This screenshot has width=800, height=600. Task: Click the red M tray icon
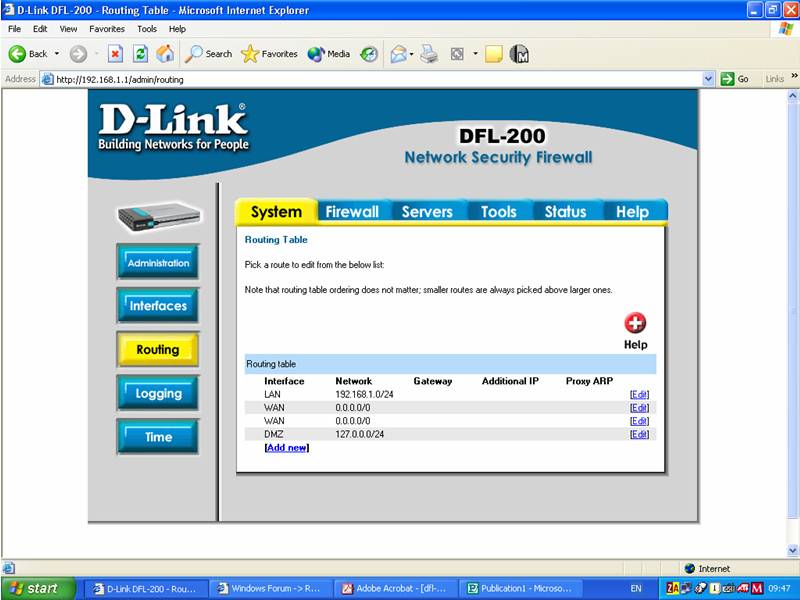pyautogui.click(x=757, y=588)
